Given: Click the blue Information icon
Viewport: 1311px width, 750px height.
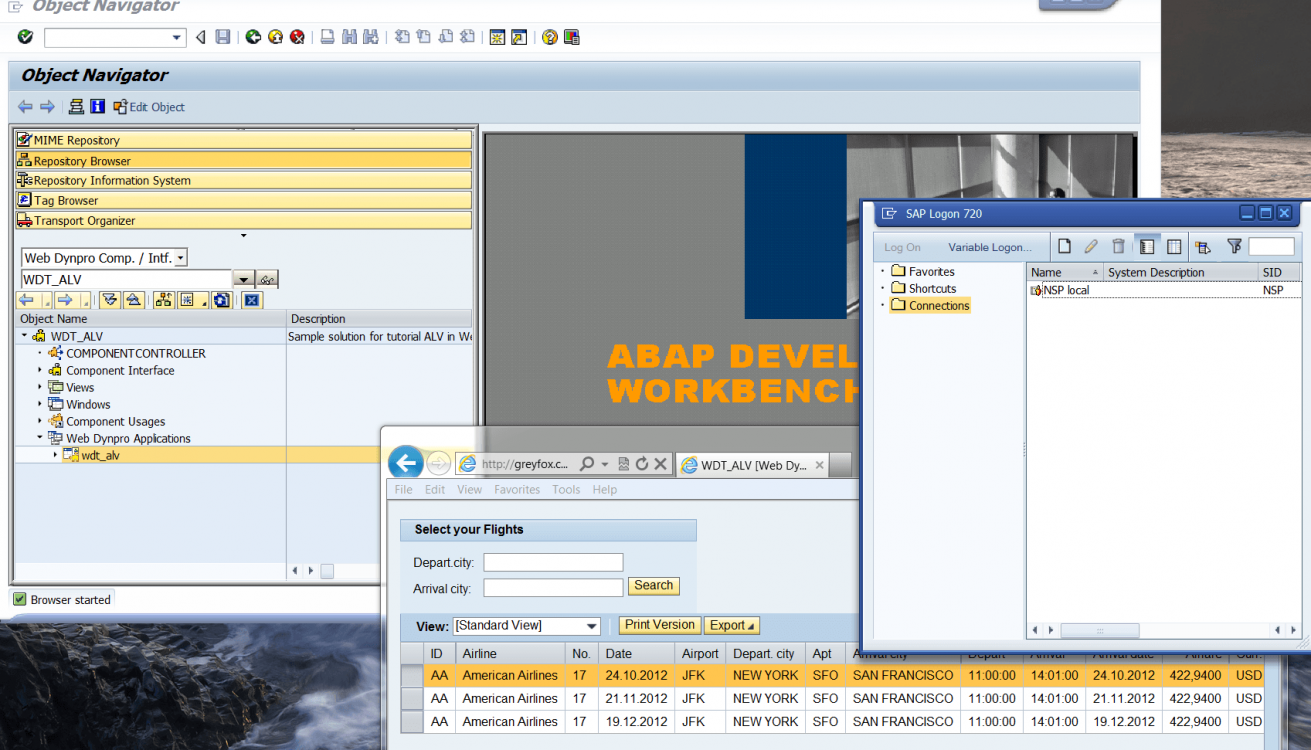Looking at the screenshot, I should 97,106.
